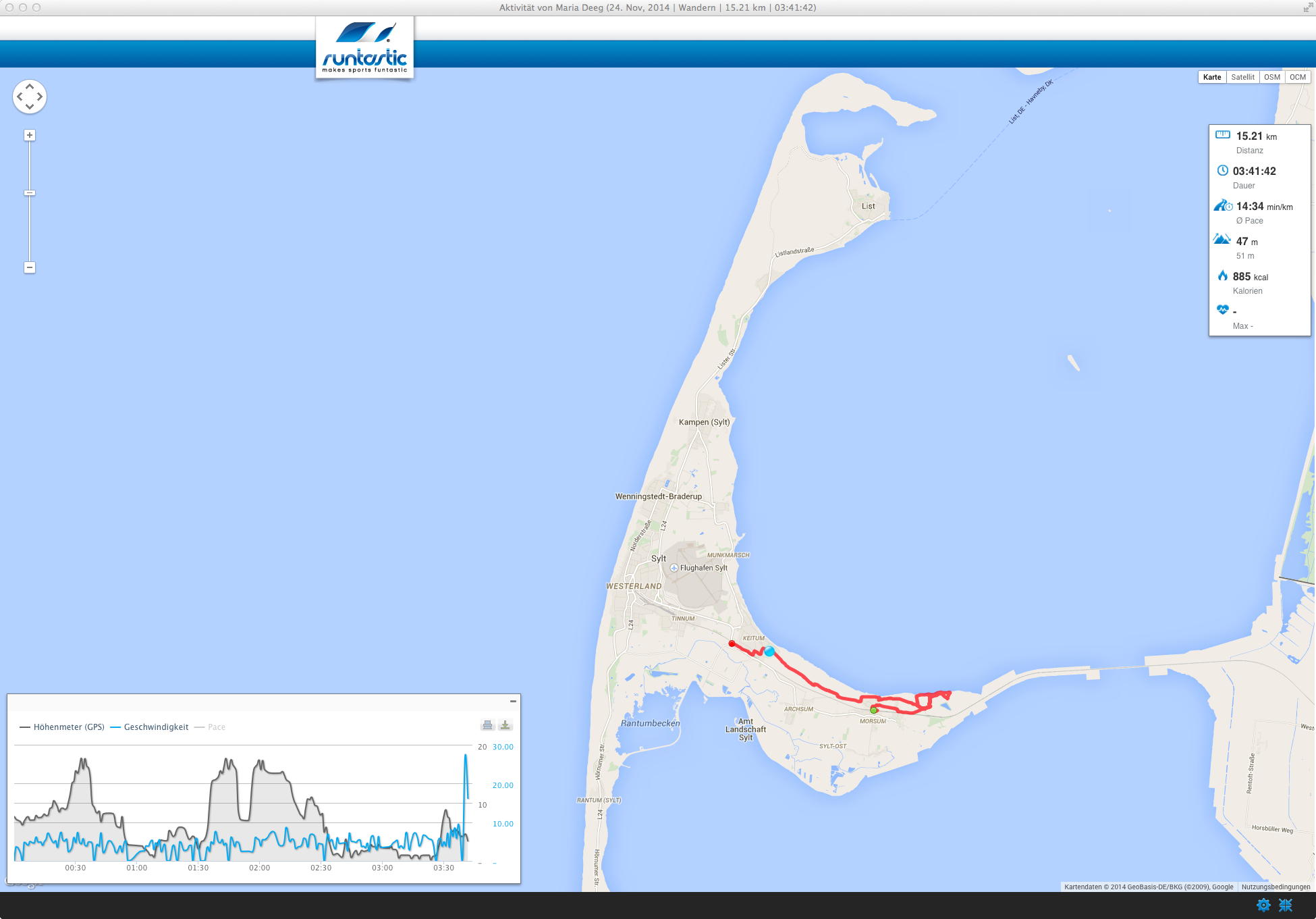Print the elevation chart

coord(487,725)
